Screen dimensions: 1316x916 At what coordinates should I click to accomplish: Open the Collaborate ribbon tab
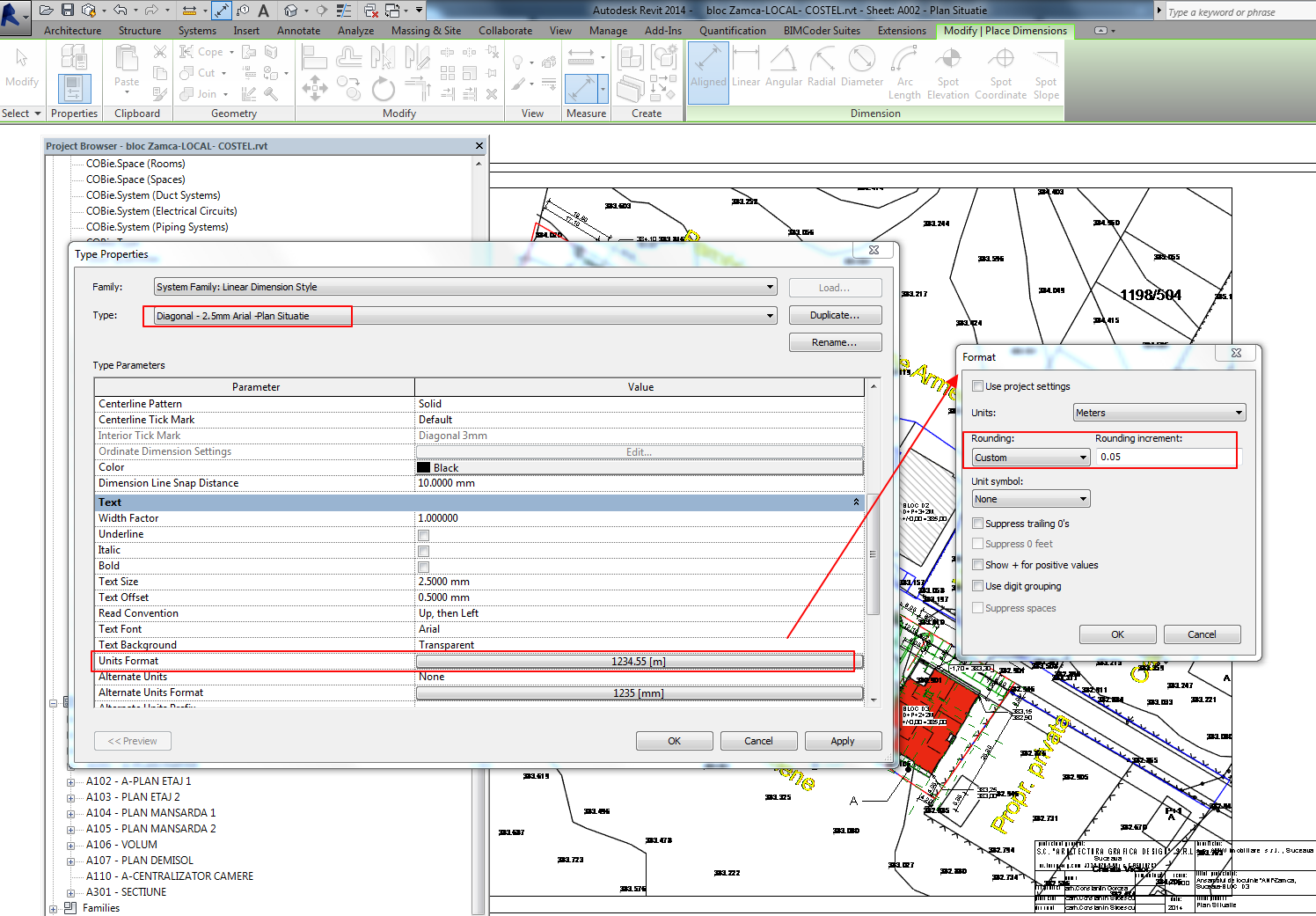click(505, 31)
